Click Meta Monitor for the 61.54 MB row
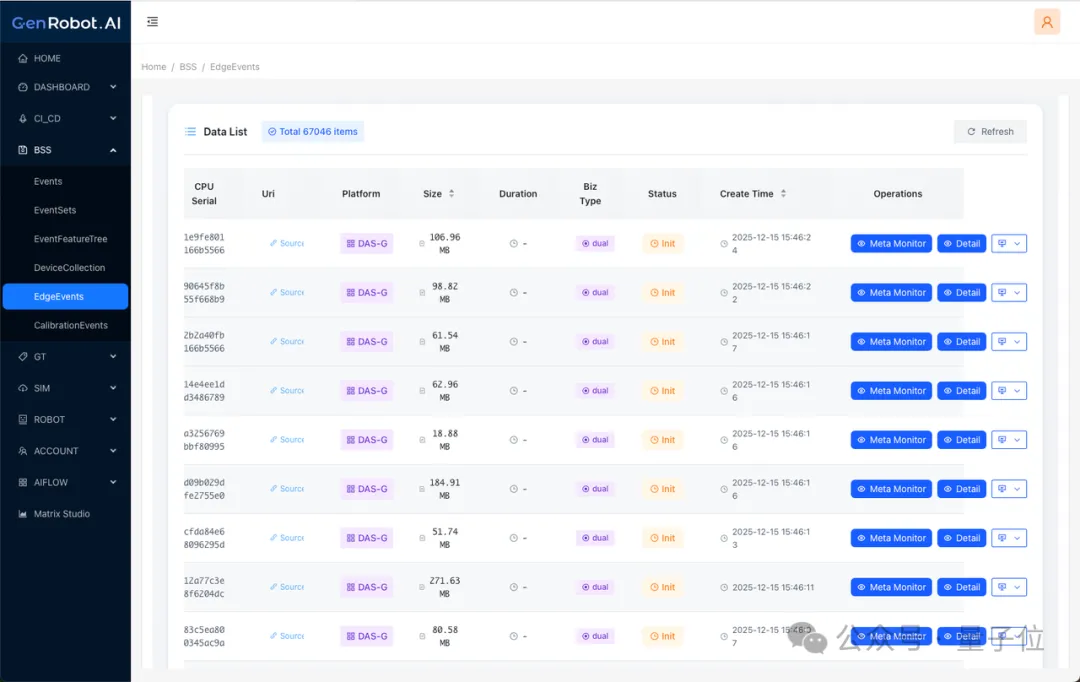 [x=890, y=342]
